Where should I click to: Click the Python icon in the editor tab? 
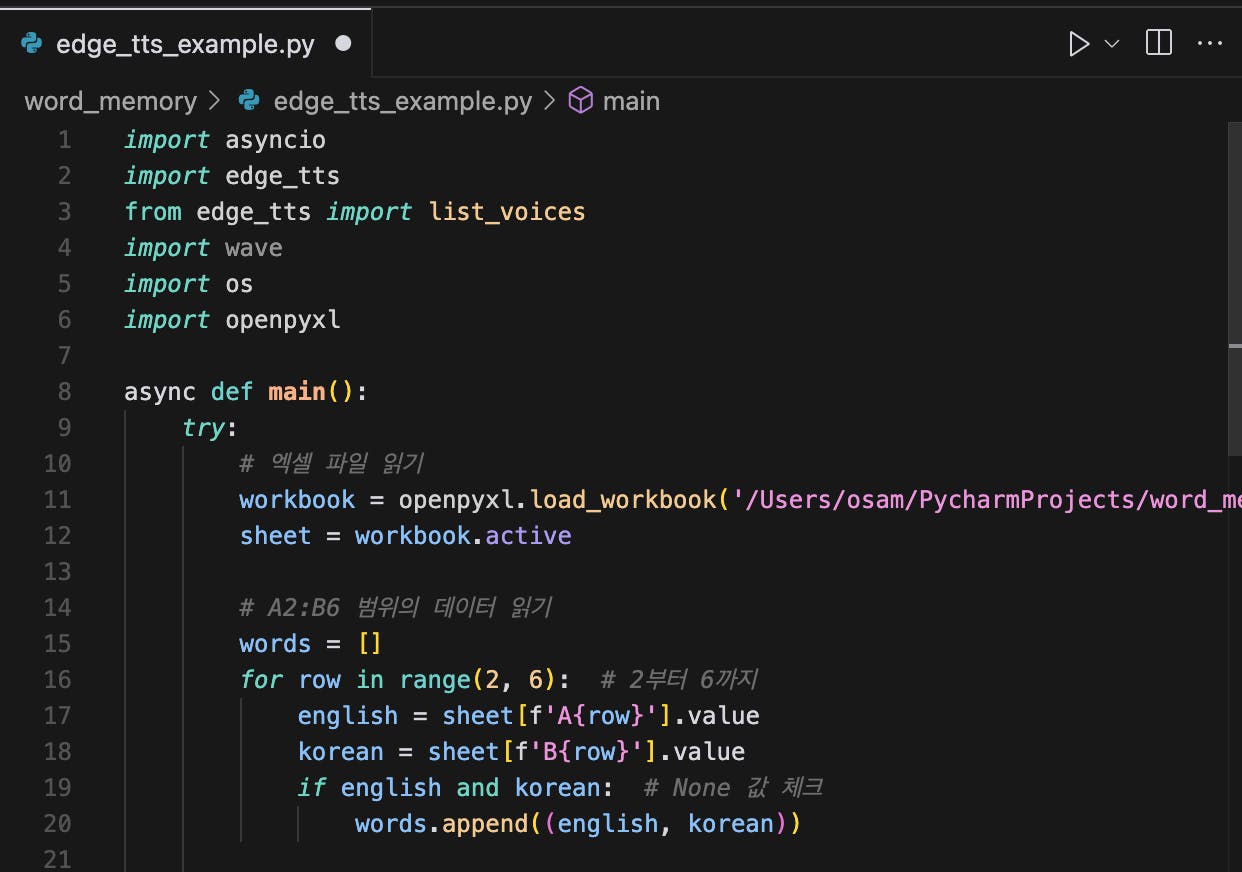pos(32,45)
